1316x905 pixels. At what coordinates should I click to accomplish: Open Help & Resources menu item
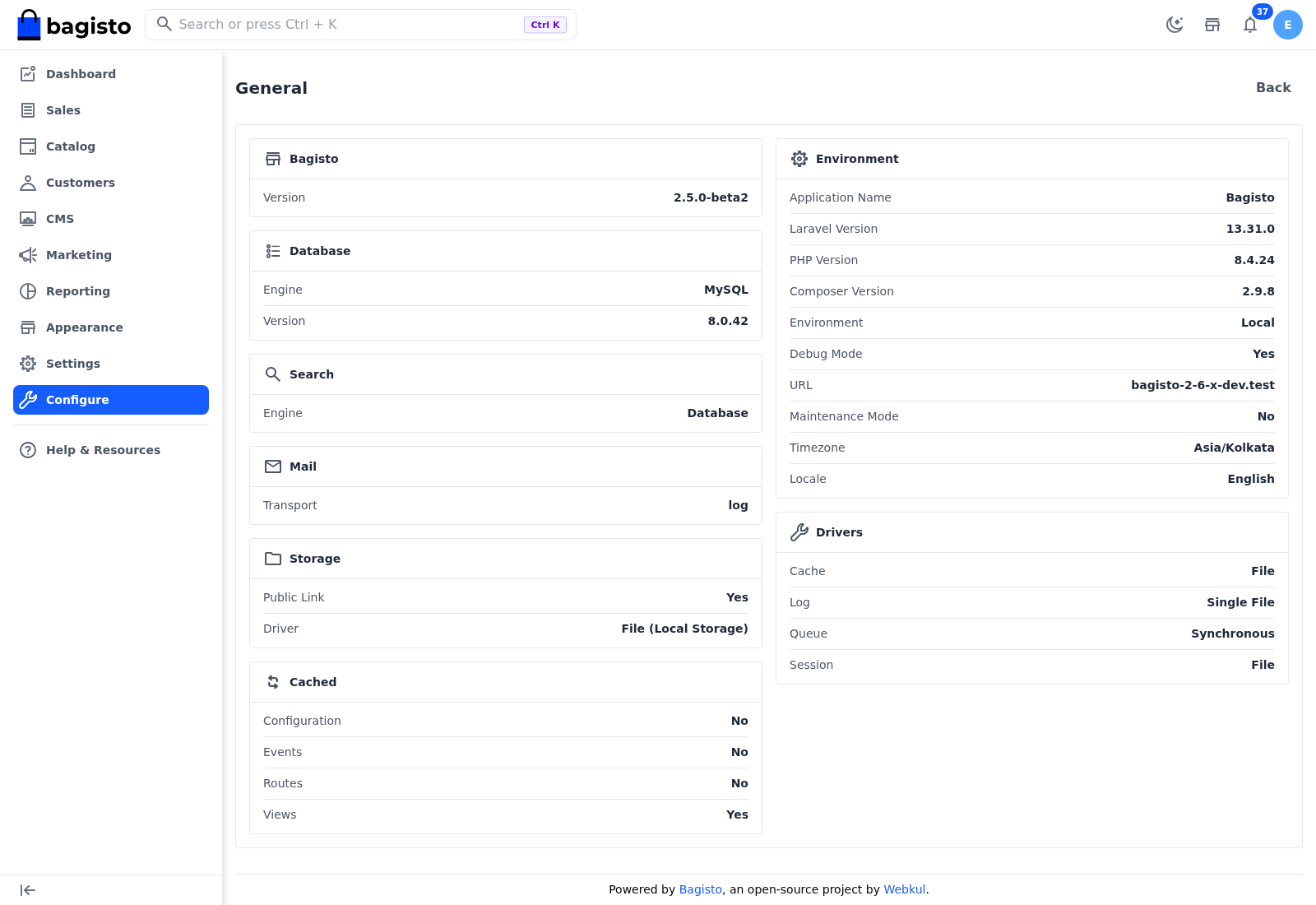[x=111, y=450]
